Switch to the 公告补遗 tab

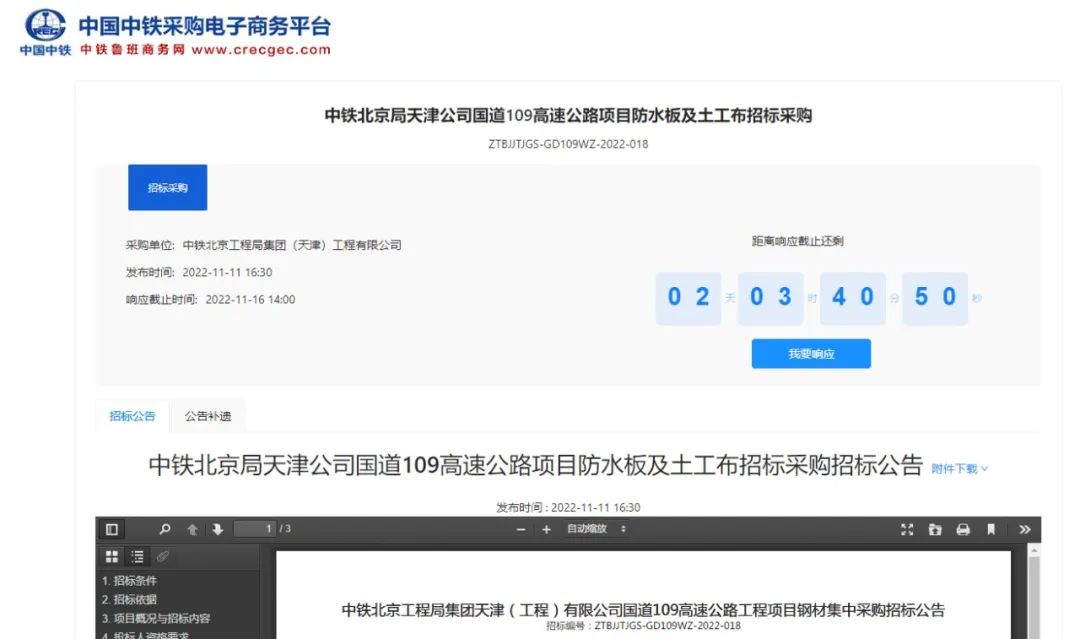point(208,416)
